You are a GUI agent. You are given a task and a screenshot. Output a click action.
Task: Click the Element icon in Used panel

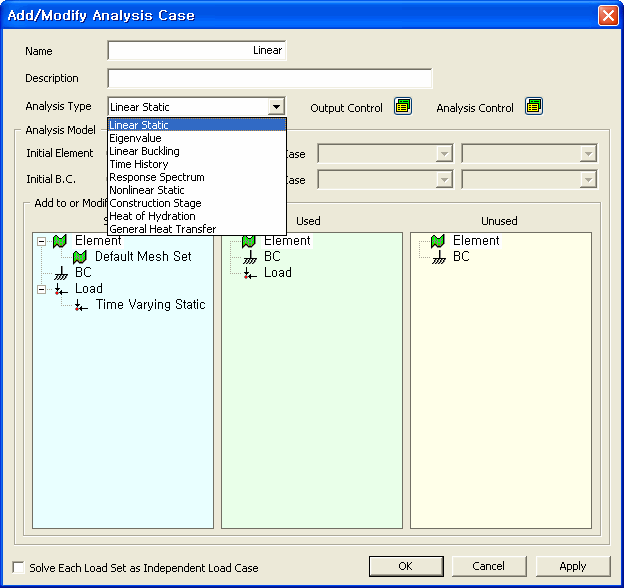tap(249, 241)
